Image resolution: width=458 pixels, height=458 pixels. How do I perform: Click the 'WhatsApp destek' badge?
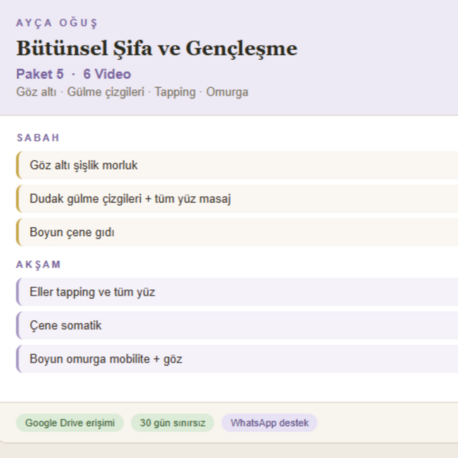[269, 423]
